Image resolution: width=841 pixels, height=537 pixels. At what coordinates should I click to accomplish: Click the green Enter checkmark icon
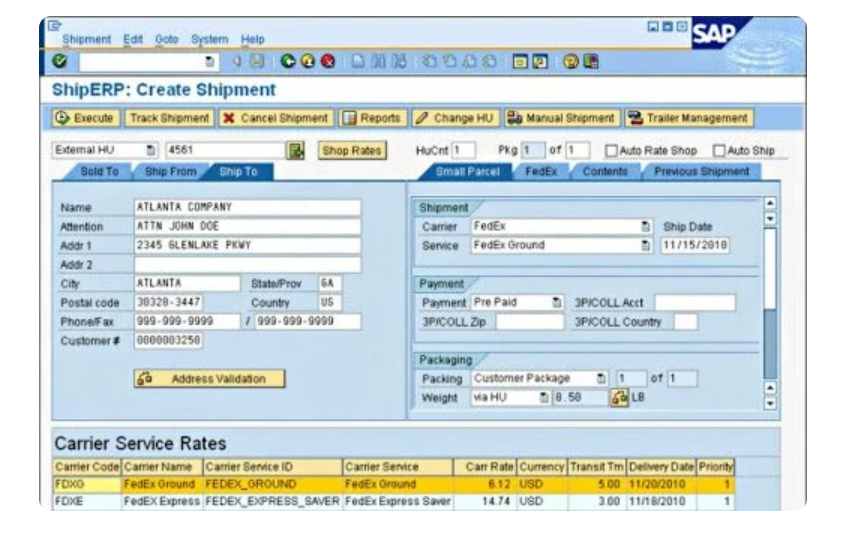click(x=60, y=61)
